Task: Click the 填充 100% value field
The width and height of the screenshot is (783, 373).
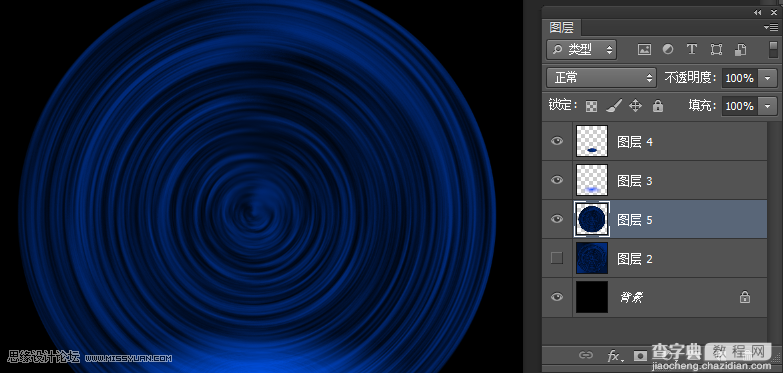Action: [x=740, y=106]
